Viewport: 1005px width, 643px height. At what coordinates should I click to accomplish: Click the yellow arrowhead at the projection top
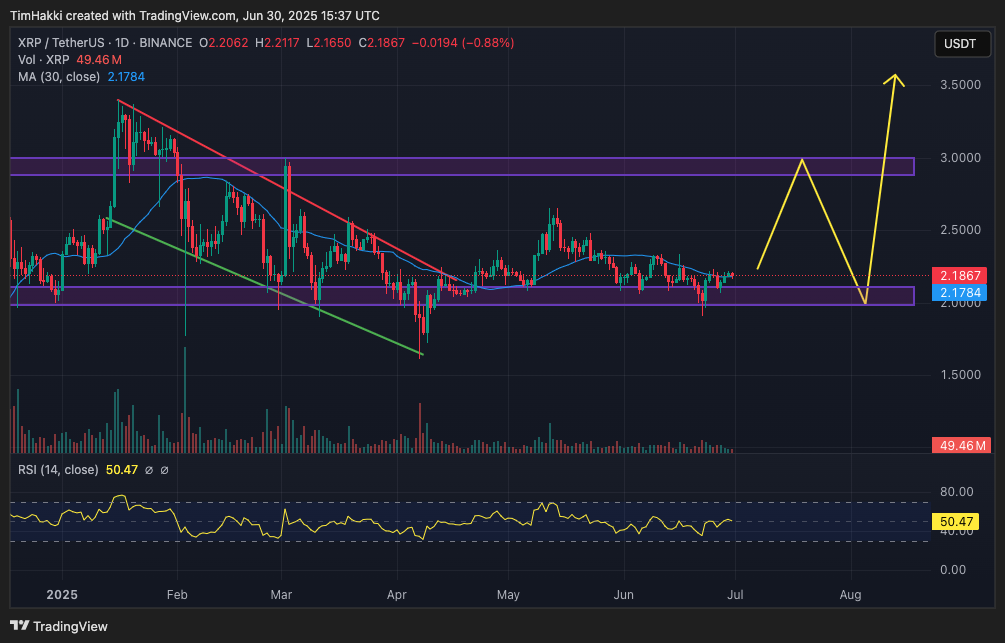point(896,80)
